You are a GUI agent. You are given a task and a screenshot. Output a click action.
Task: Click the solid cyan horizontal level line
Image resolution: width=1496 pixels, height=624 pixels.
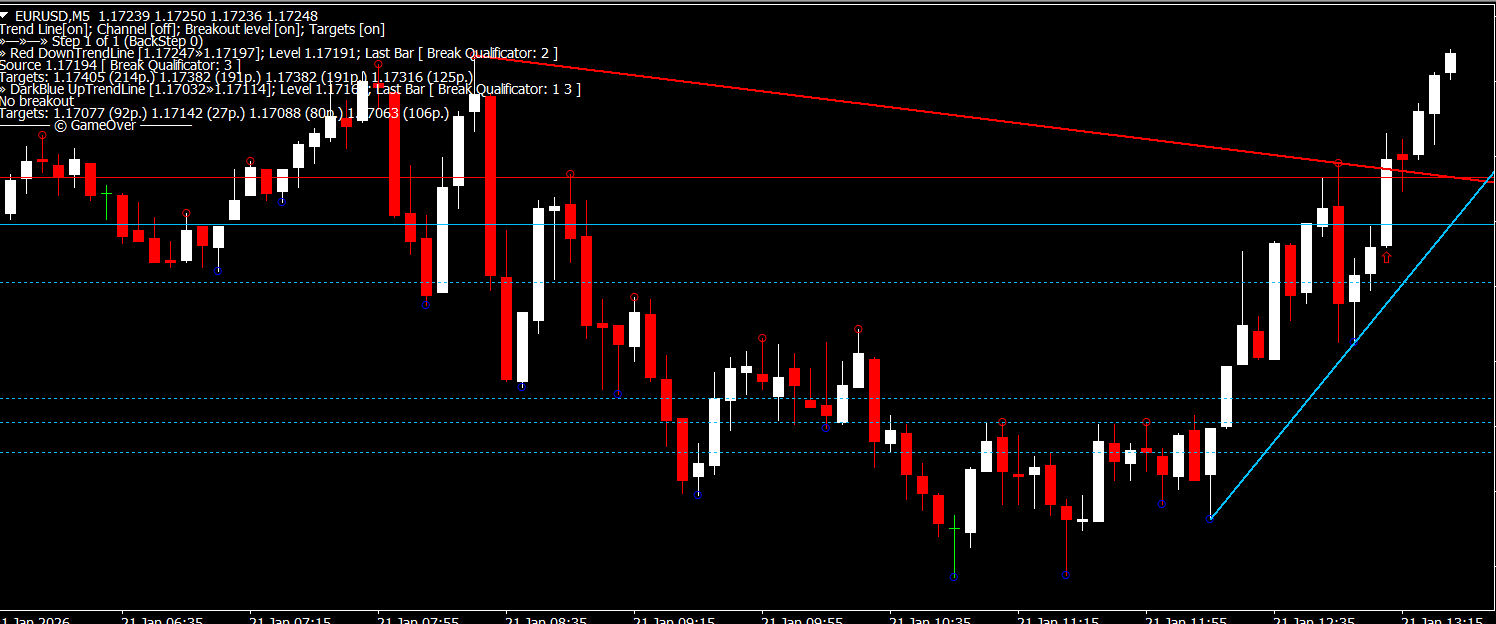tap(700, 225)
